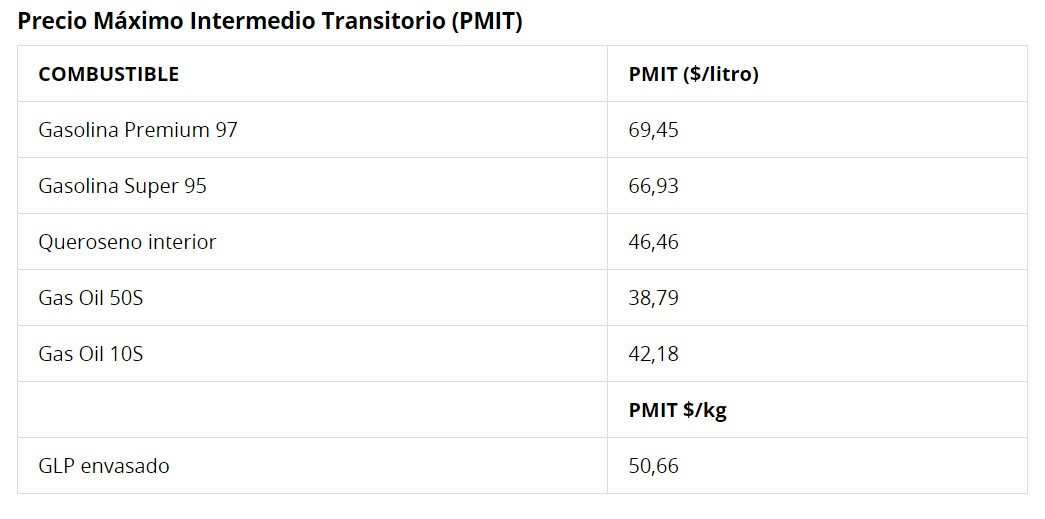The image size is (1045, 519).
Task: Click the Queroseno interior row label
Action: click(127, 242)
